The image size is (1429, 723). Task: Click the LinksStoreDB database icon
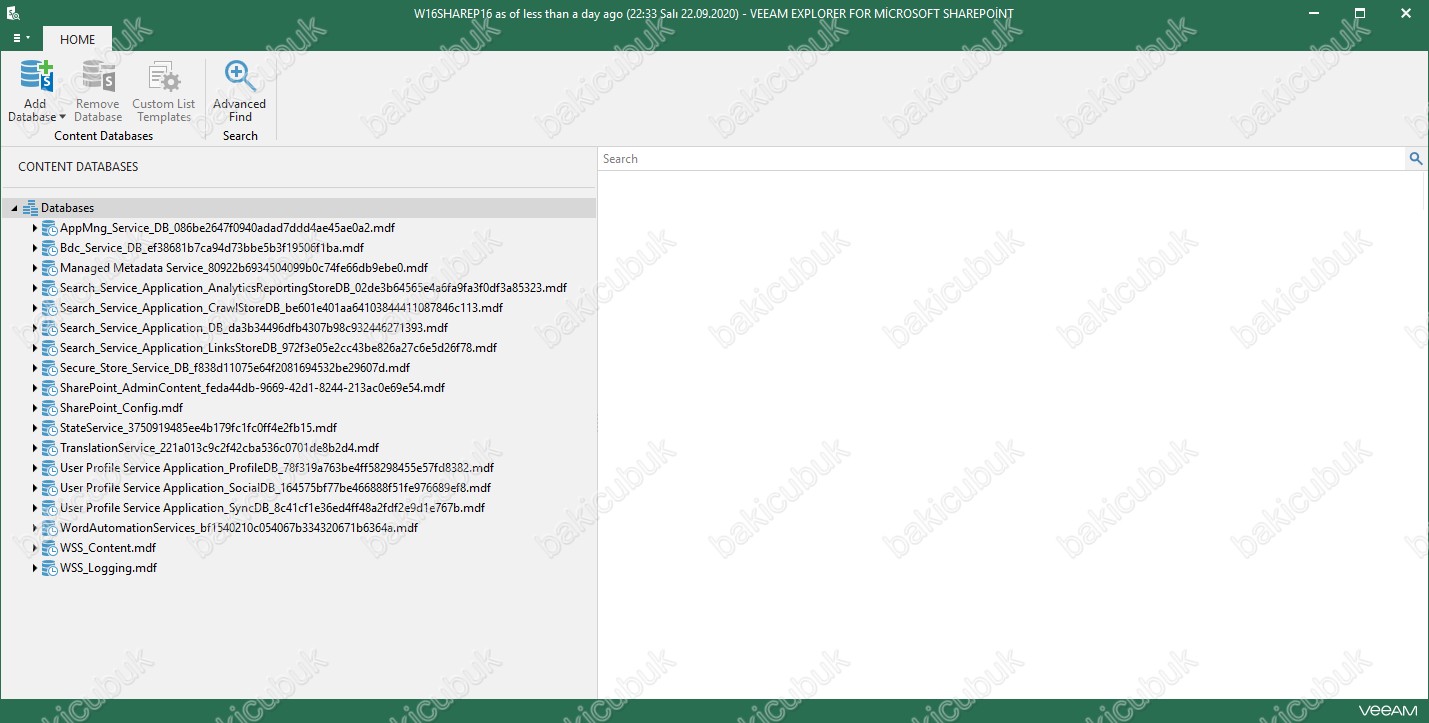[49, 348]
